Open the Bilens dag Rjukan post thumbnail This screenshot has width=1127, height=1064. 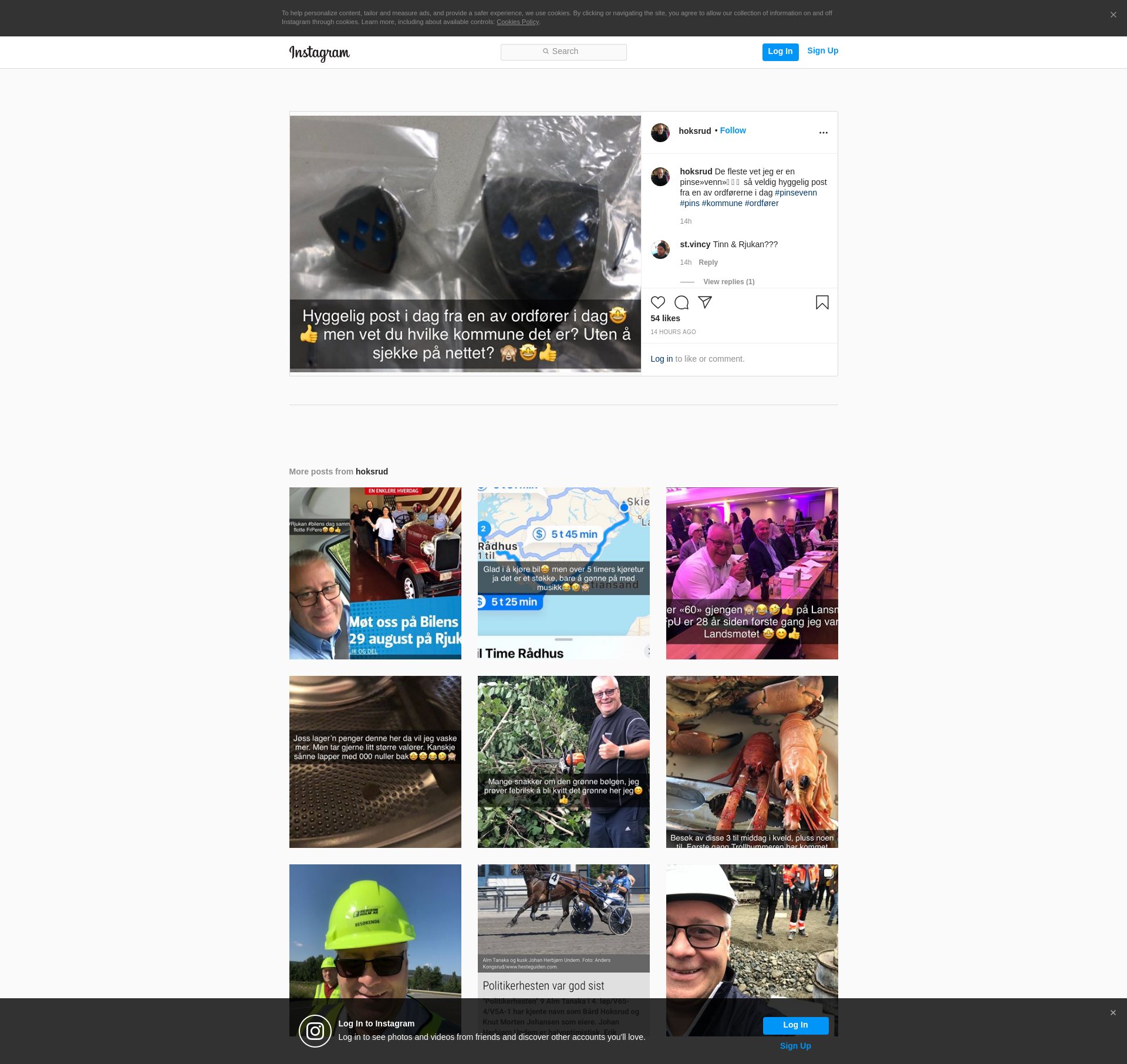coord(375,573)
